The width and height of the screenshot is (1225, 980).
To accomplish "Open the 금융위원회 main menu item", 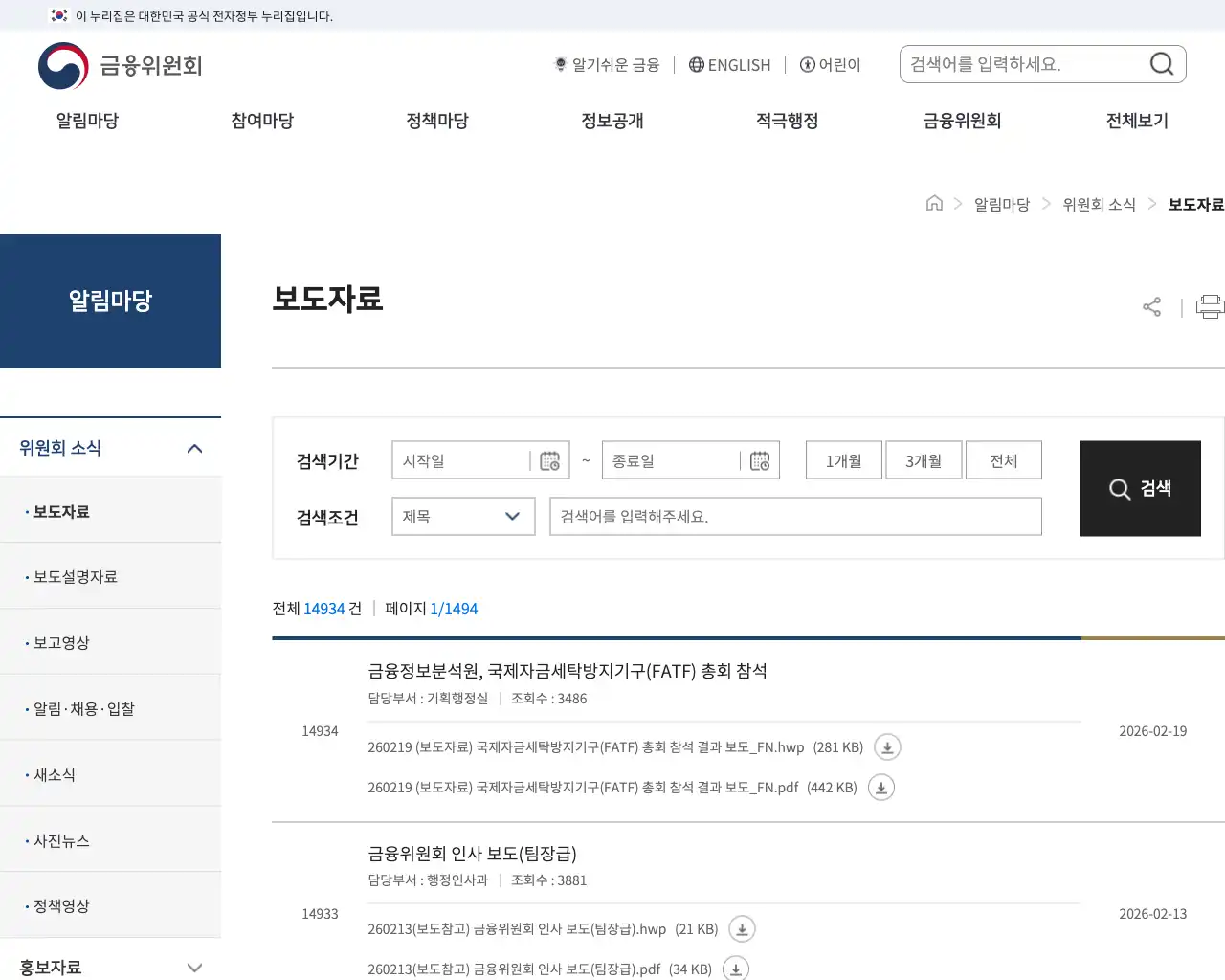I will pyautogui.click(x=962, y=121).
